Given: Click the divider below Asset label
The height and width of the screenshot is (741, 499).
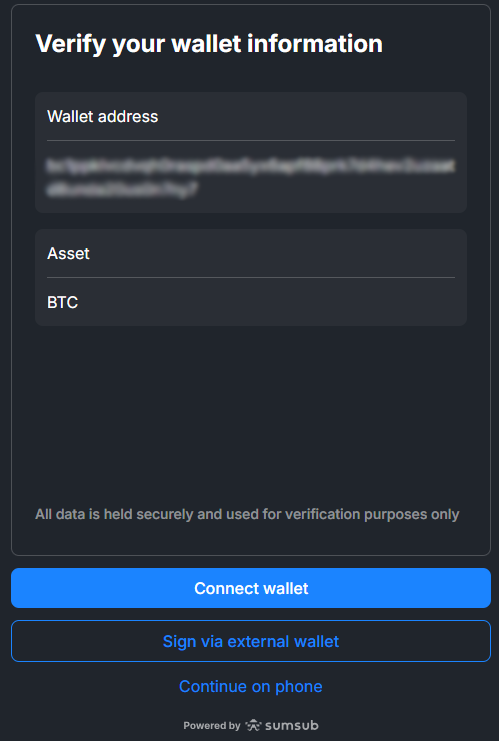Looking at the screenshot, I should click(x=251, y=277).
